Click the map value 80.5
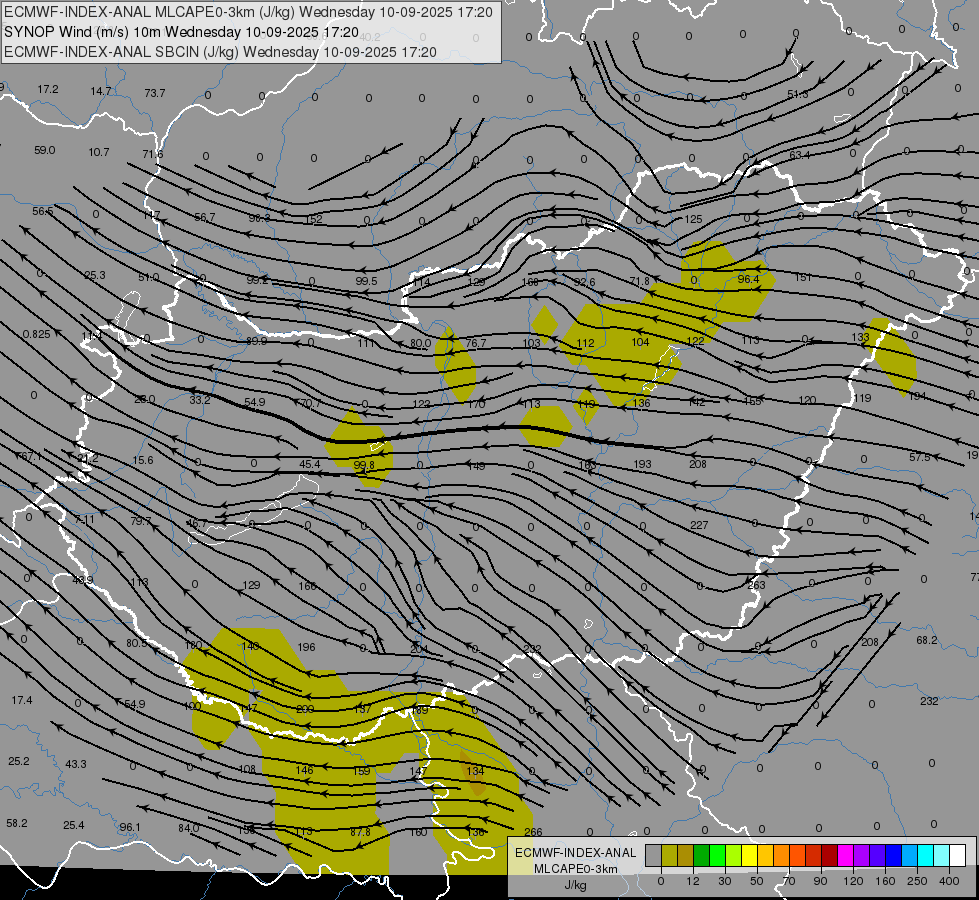 click(137, 643)
